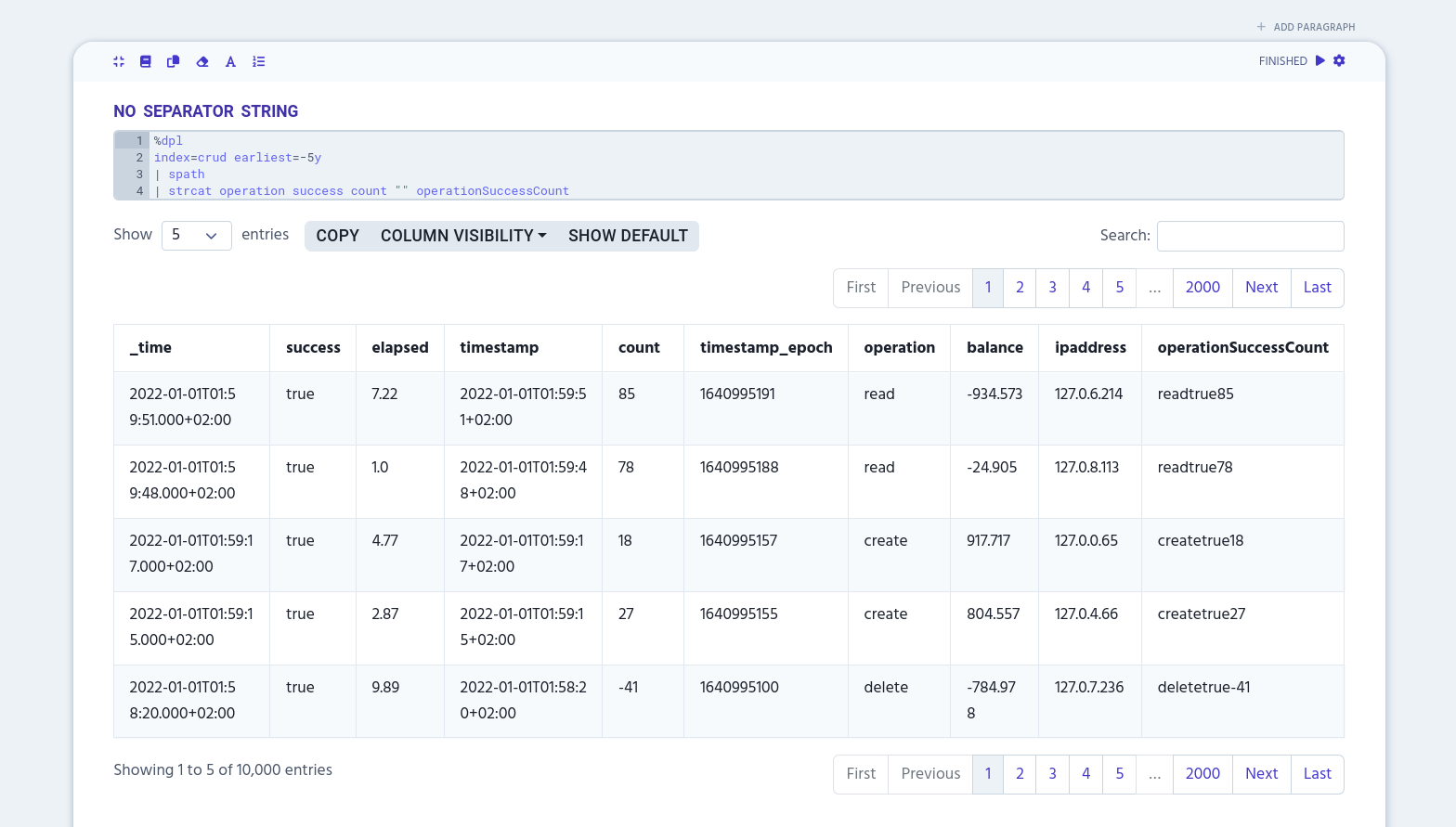The height and width of the screenshot is (827, 1456).
Task: Click Previous in the bottom pagination
Action: pos(930,774)
